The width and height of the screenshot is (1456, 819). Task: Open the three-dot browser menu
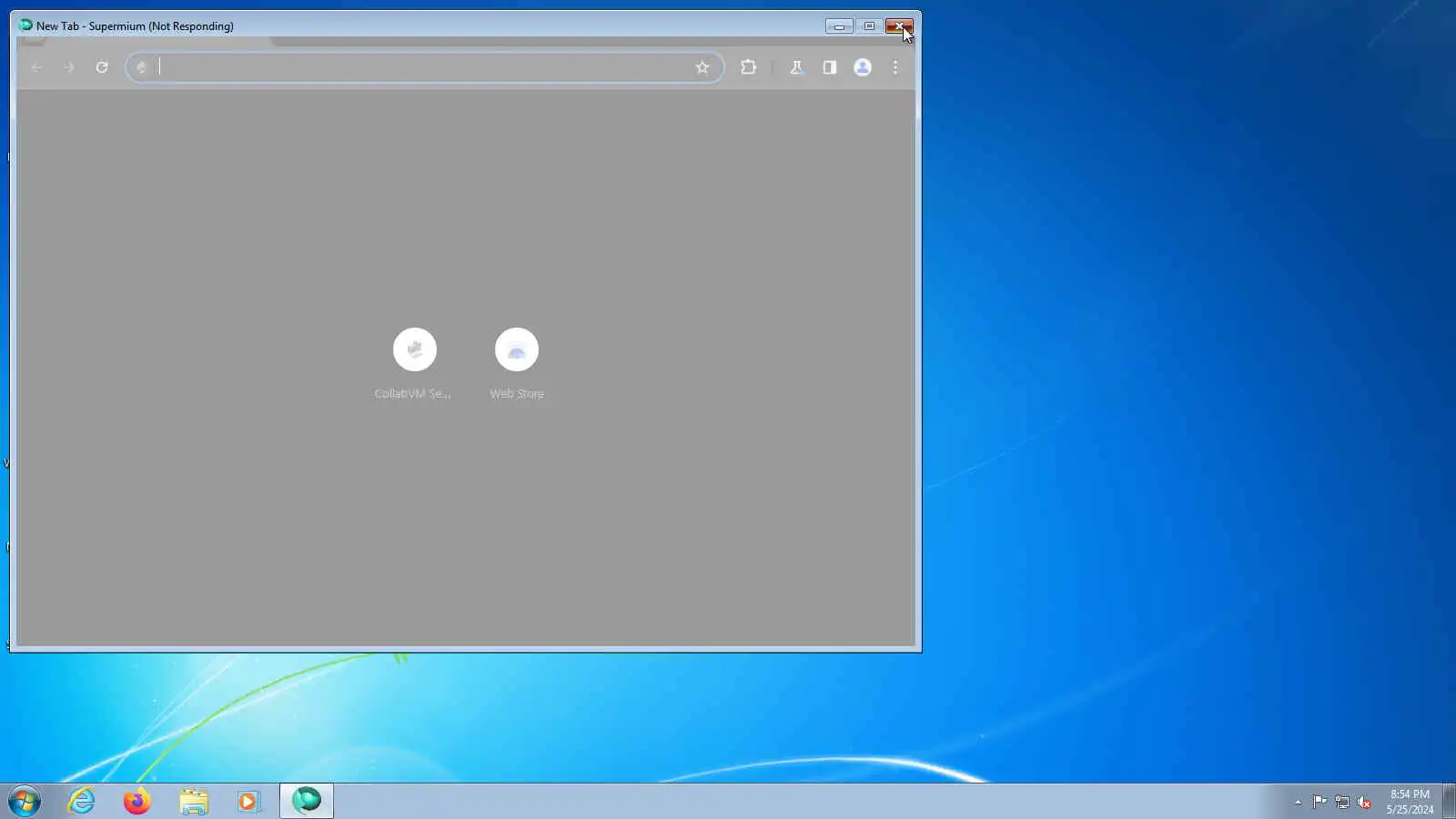point(895,67)
